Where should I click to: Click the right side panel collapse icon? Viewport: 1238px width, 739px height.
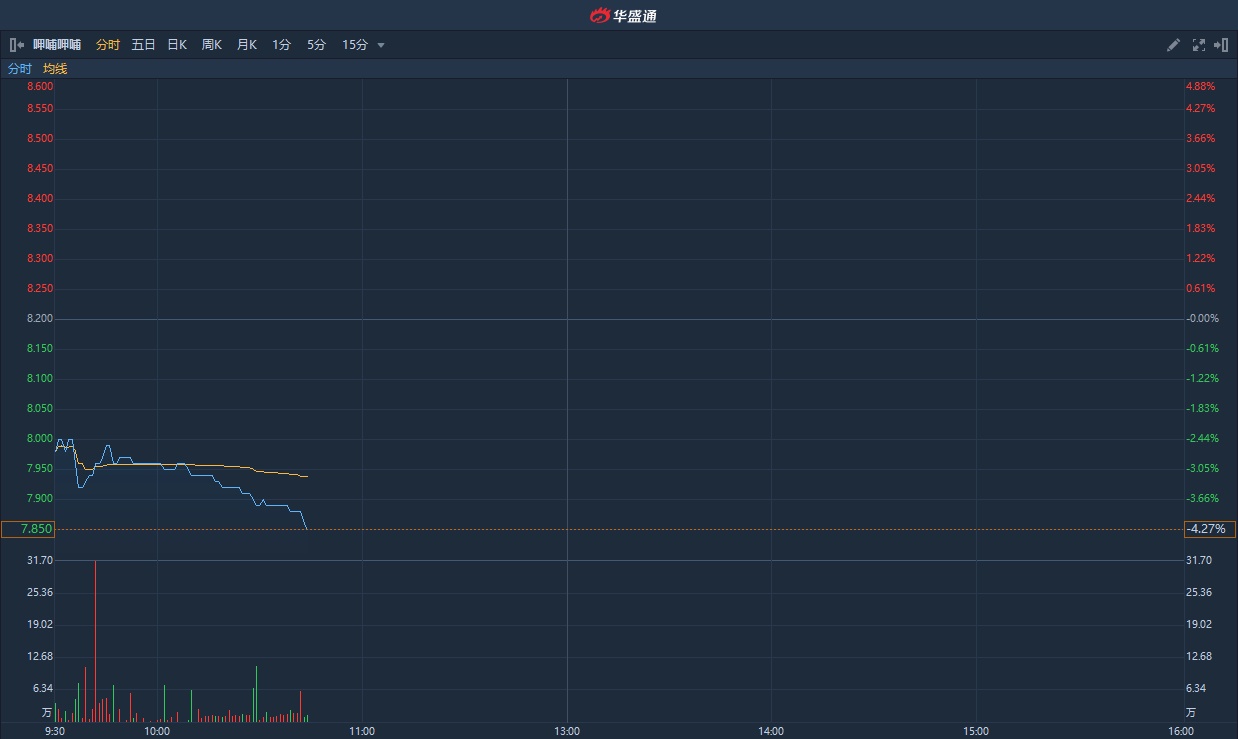point(1221,45)
